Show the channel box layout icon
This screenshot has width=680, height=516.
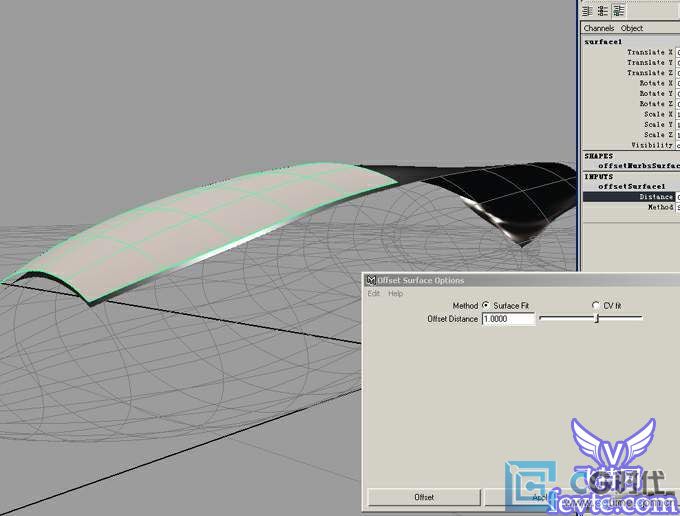[x=619, y=10]
